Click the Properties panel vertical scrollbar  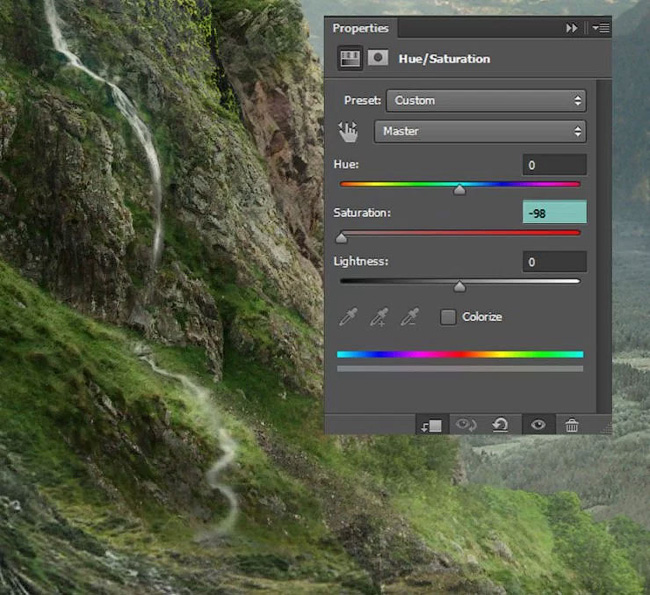pos(604,246)
